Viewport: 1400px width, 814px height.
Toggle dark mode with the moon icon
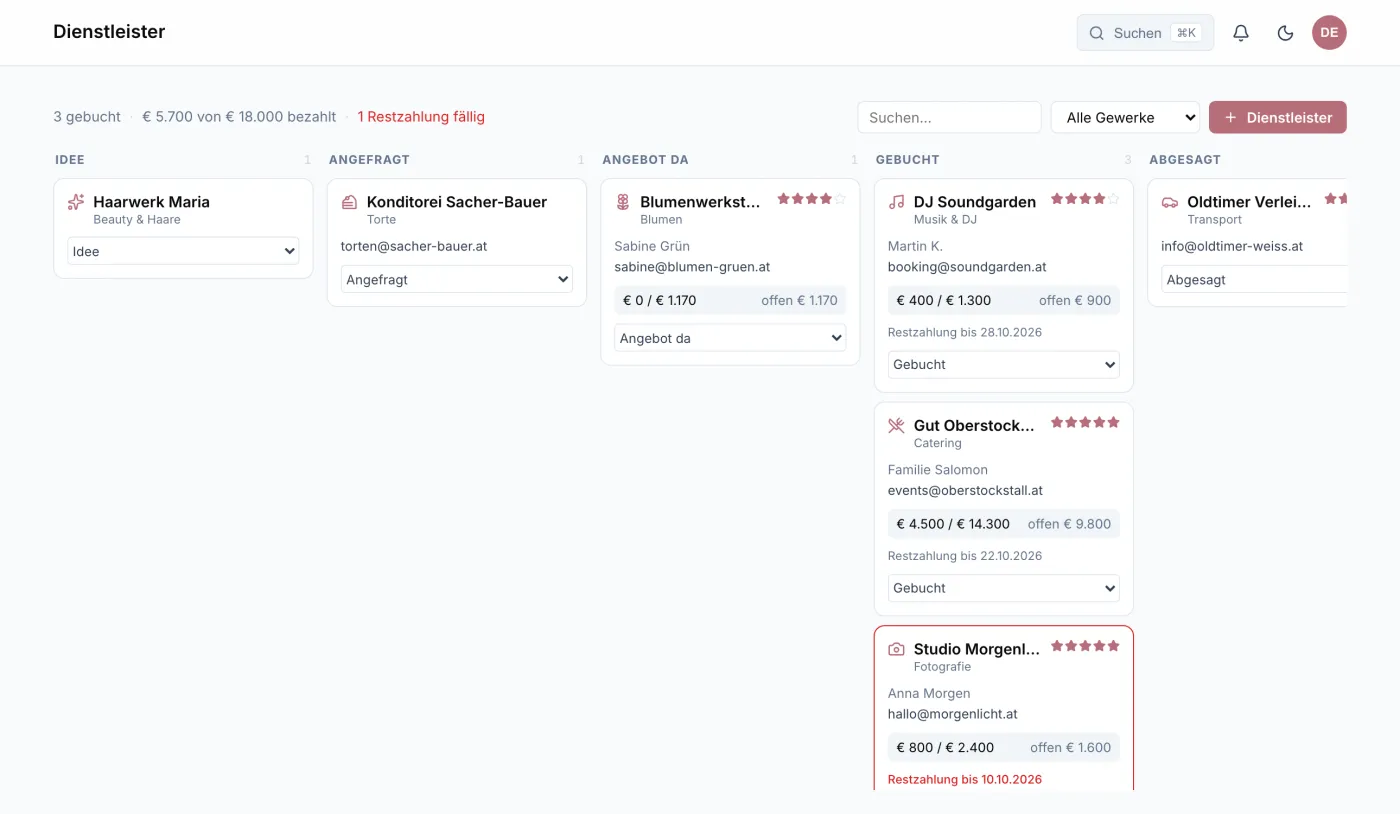[1286, 33]
